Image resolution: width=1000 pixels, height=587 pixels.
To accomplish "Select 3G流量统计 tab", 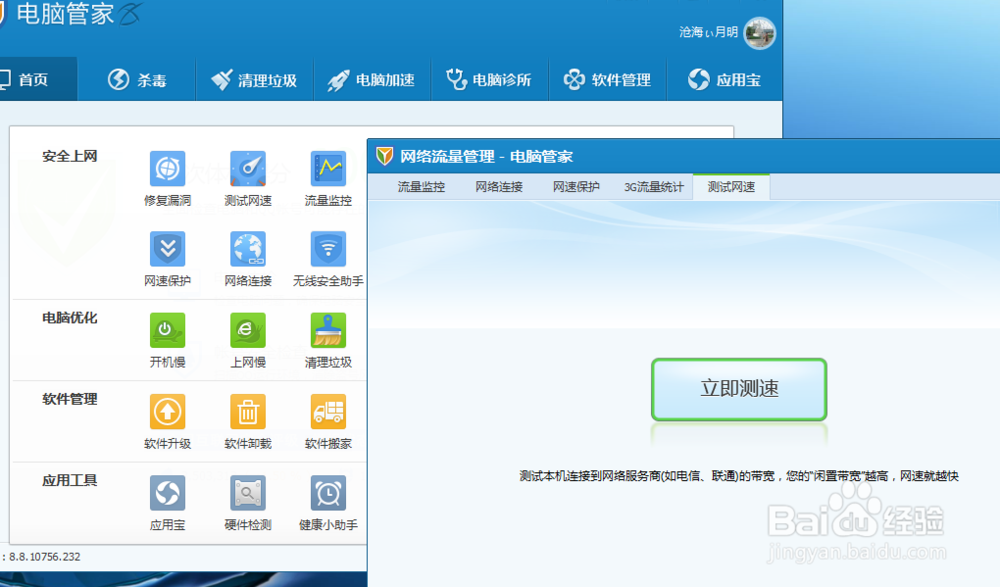I will [x=654, y=187].
